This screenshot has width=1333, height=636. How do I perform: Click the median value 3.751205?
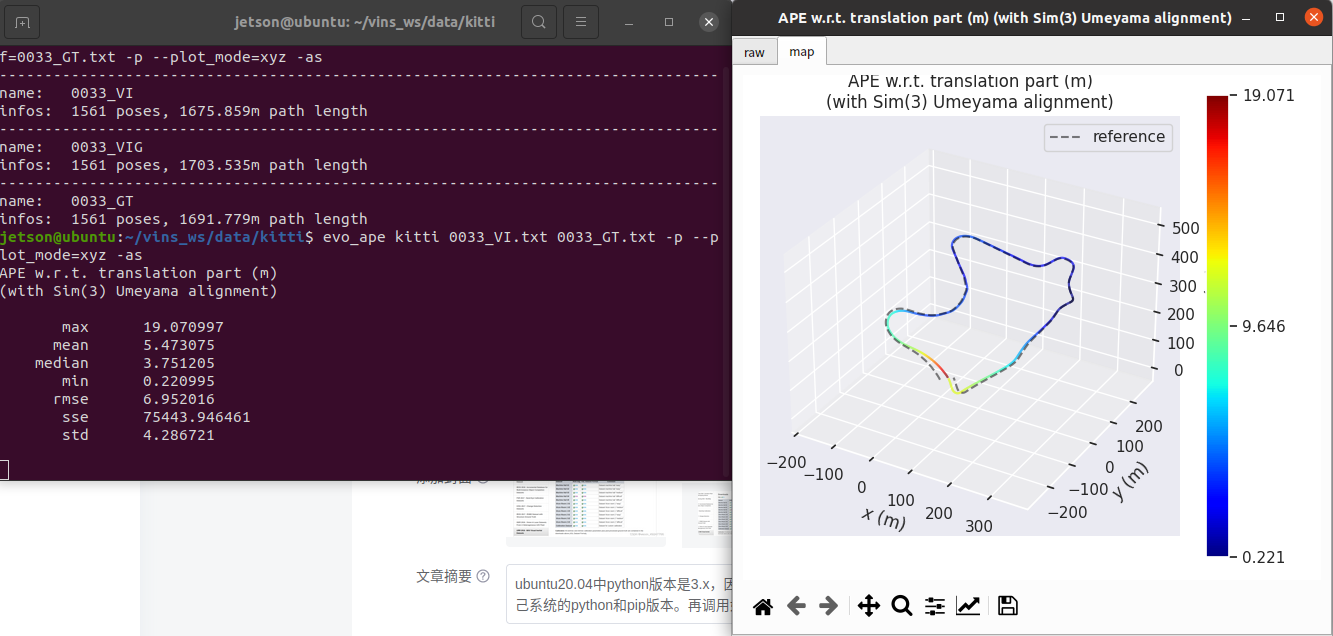point(178,363)
